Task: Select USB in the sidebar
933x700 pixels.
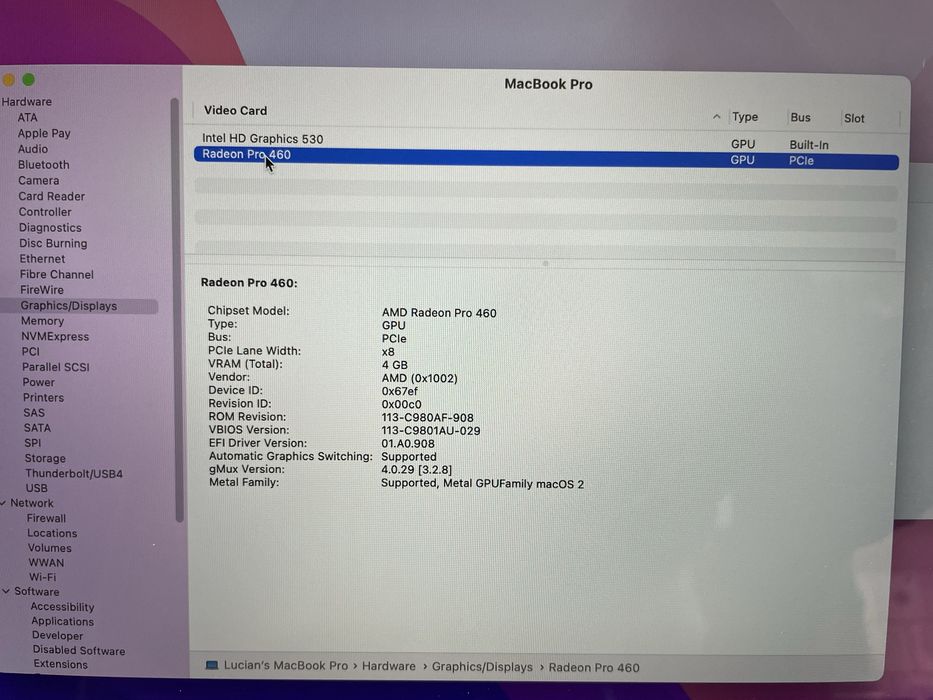Action: [x=36, y=488]
